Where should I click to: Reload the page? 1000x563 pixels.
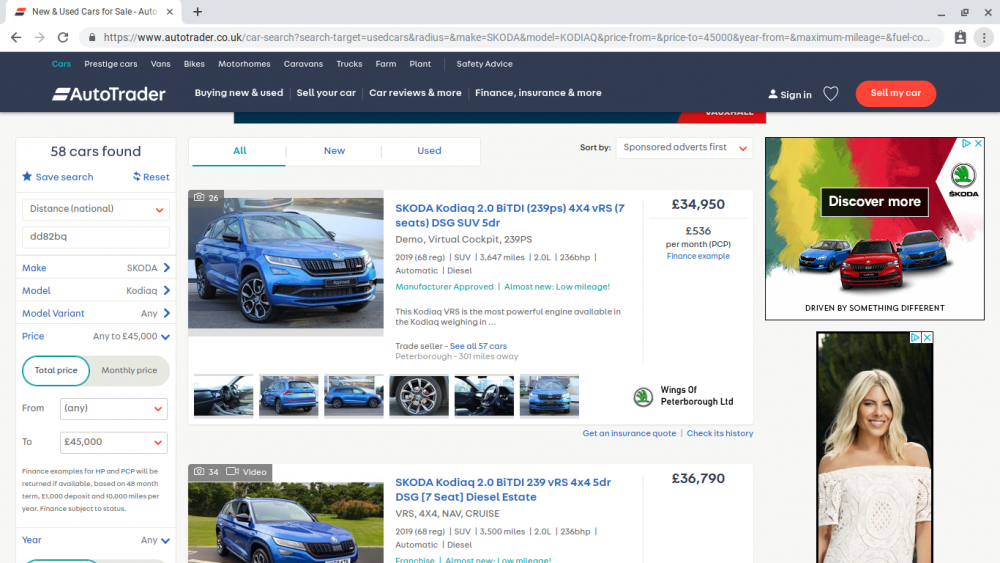[x=62, y=38]
